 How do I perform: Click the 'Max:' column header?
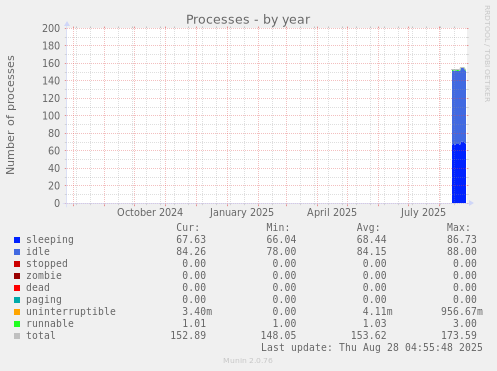coord(458,228)
